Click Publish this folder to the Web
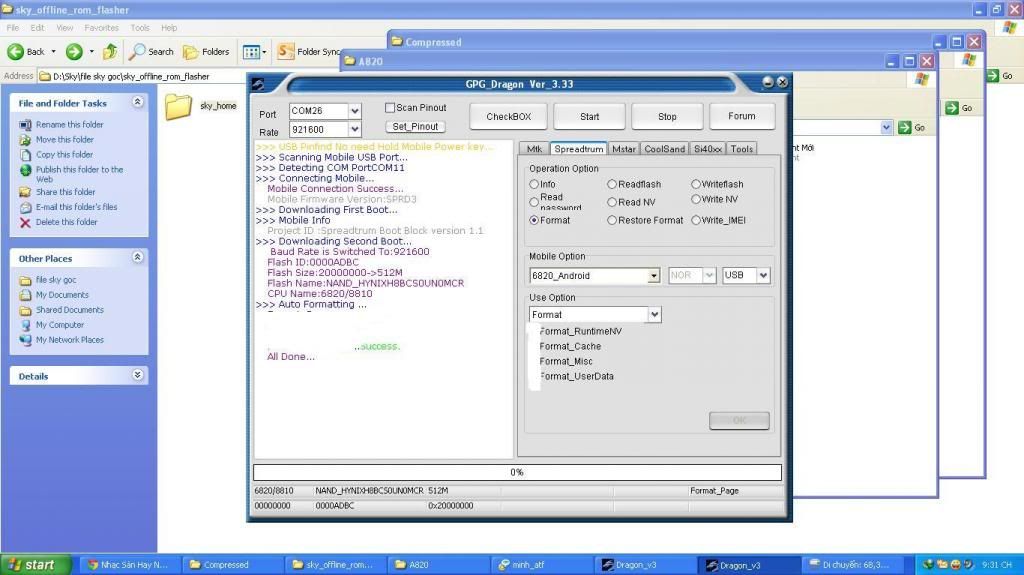Screen dimensions: 1024x575 pyautogui.click(x=79, y=174)
